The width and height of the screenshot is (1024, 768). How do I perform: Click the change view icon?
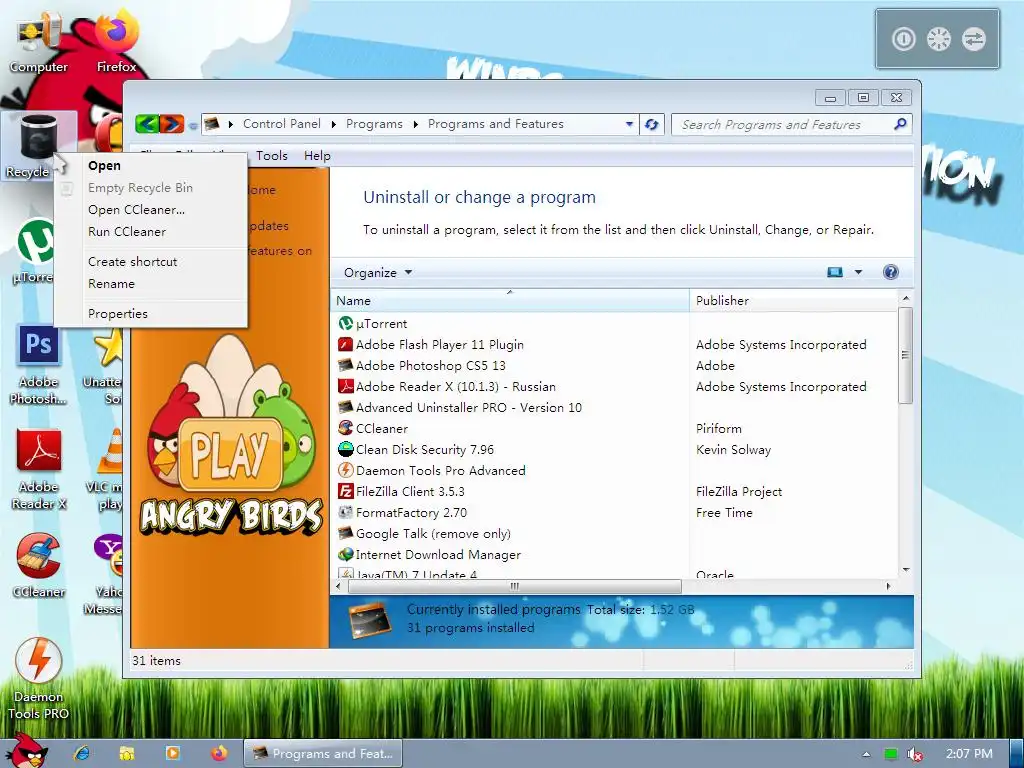tap(835, 272)
